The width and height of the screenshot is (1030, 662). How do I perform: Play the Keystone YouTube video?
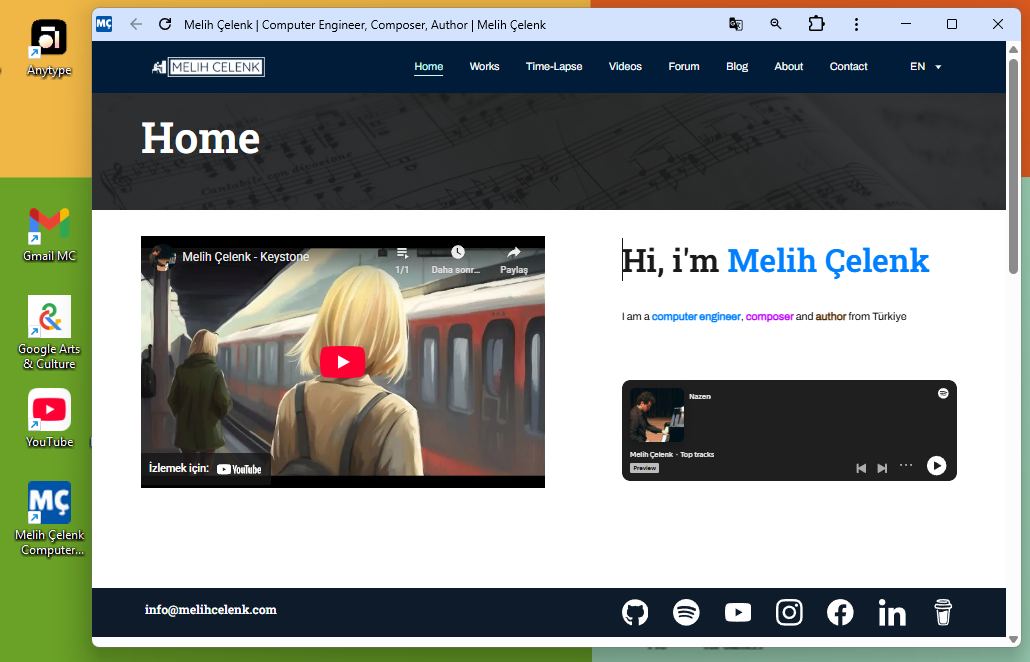(343, 361)
